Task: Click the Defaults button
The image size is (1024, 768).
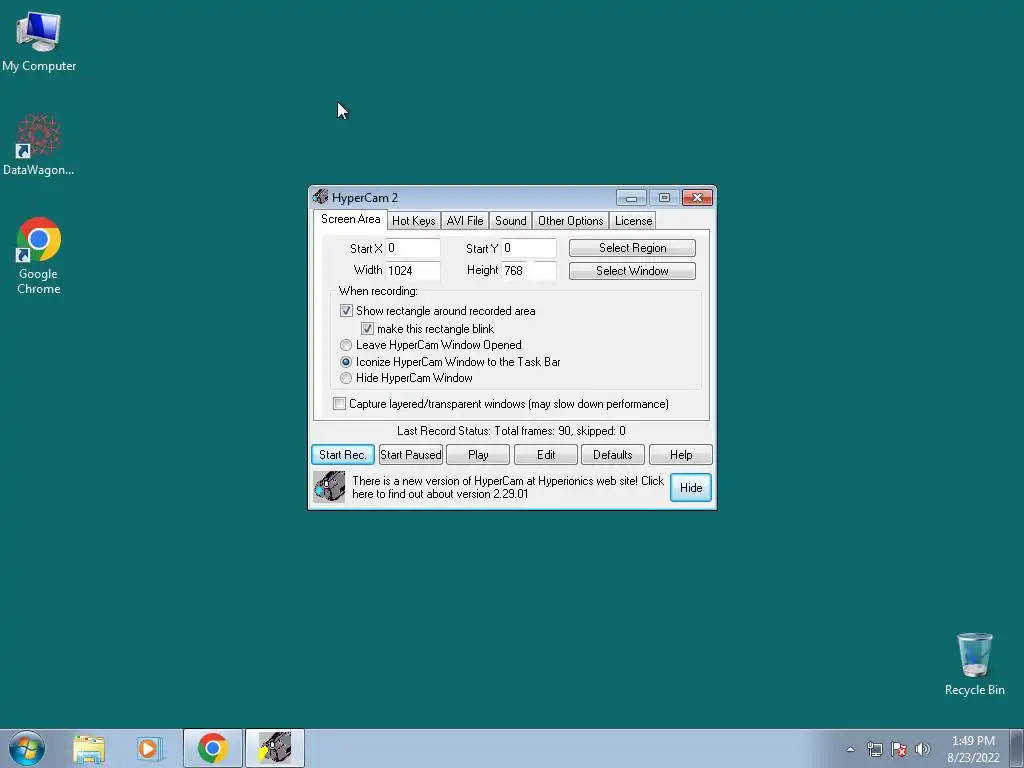Action: (x=613, y=455)
